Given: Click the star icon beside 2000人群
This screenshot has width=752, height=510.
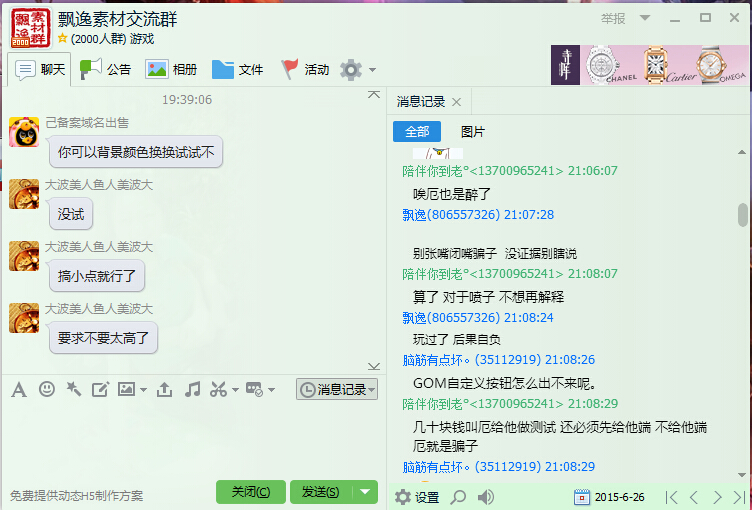Looking at the screenshot, I should [x=62, y=38].
